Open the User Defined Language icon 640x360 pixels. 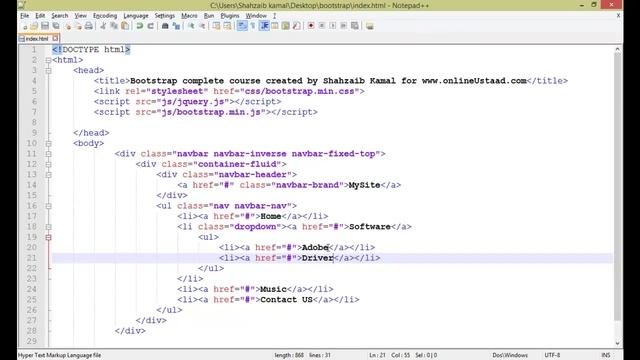[275, 26]
